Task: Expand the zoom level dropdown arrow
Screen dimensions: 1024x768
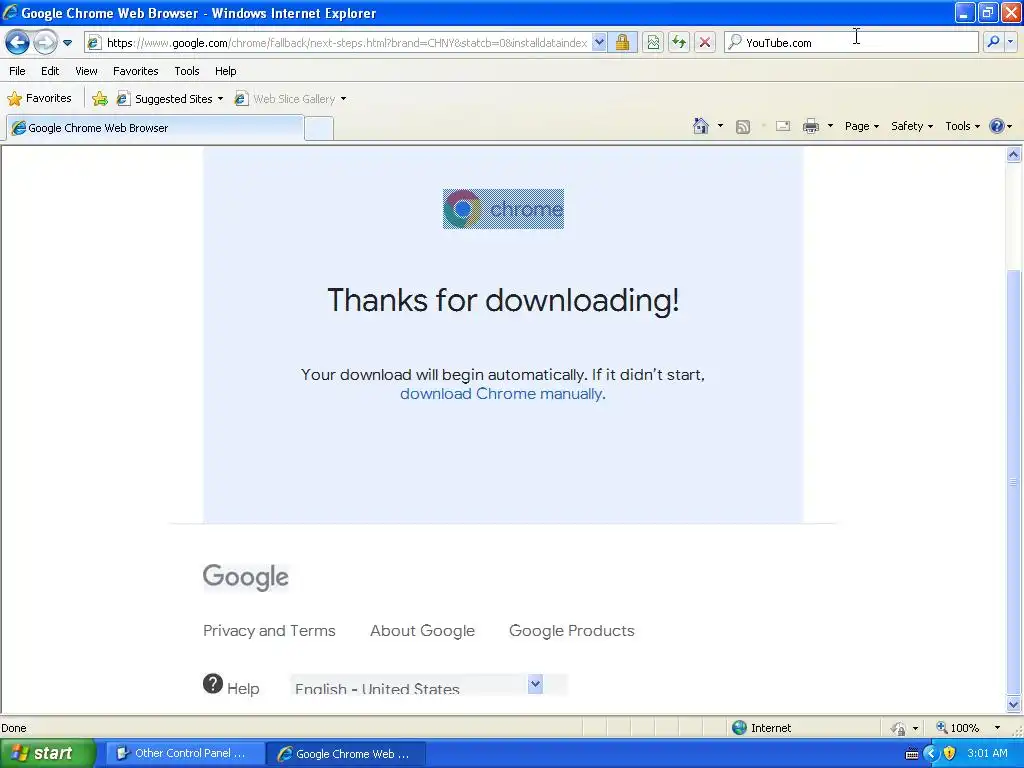Action: pyautogui.click(x=997, y=728)
